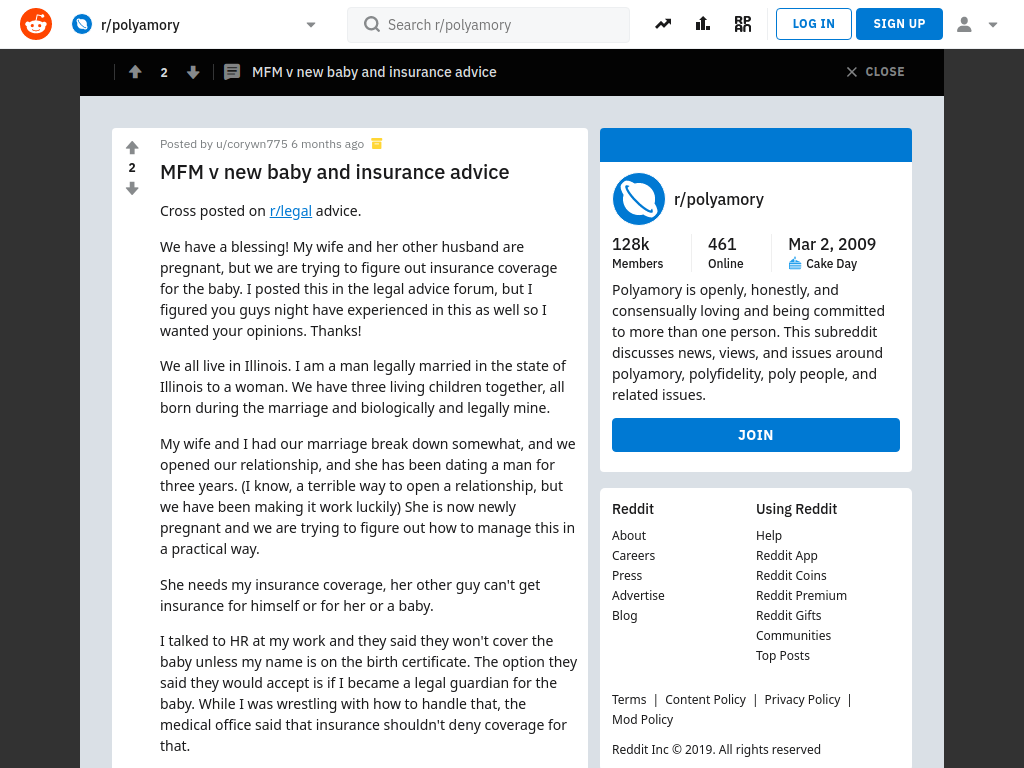This screenshot has width=1024, height=768.
Task: Follow the r/legal link in the post
Action: click(291, 211)
